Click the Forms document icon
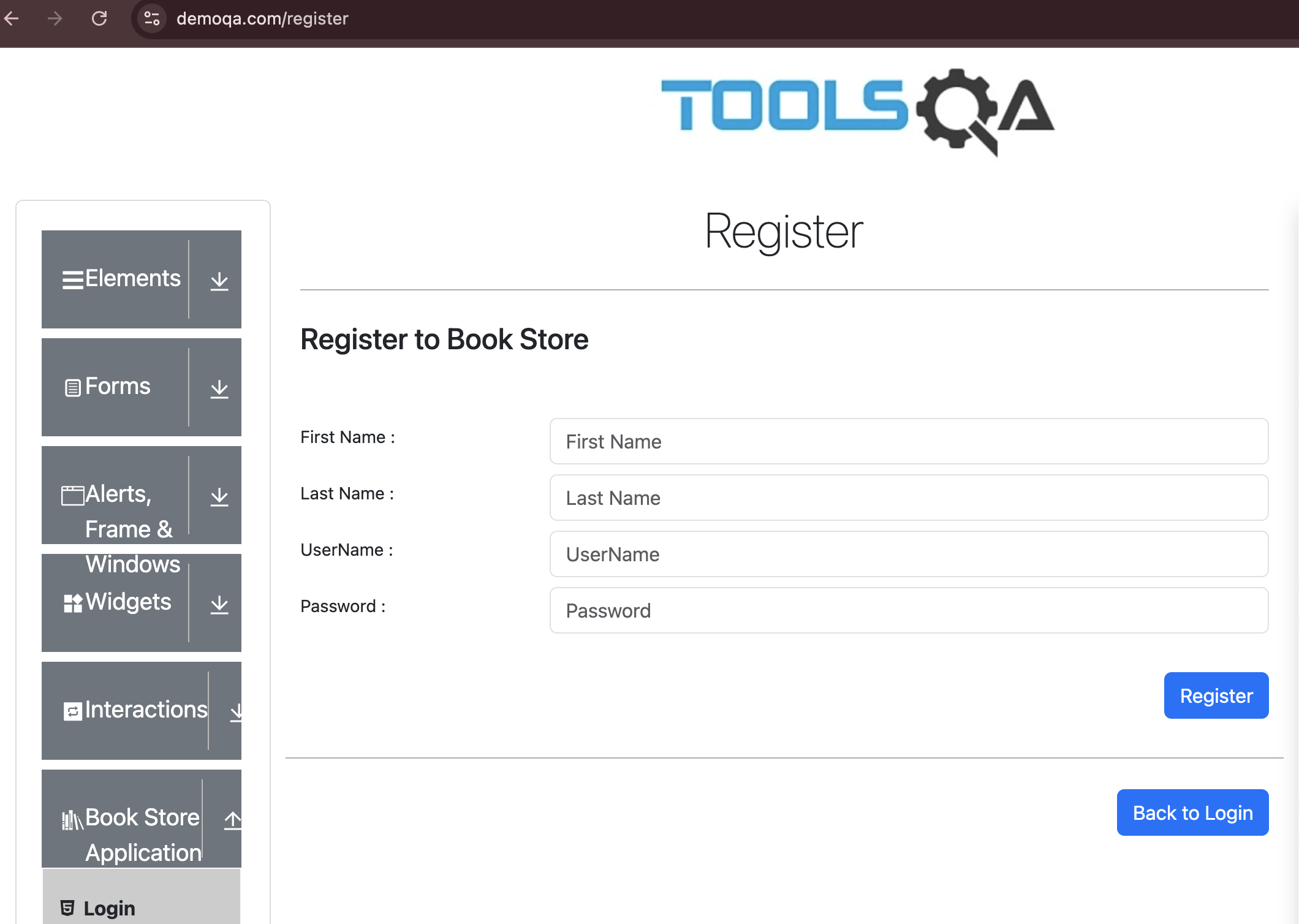The image size is (1299, 924). (x=73, y=388)
